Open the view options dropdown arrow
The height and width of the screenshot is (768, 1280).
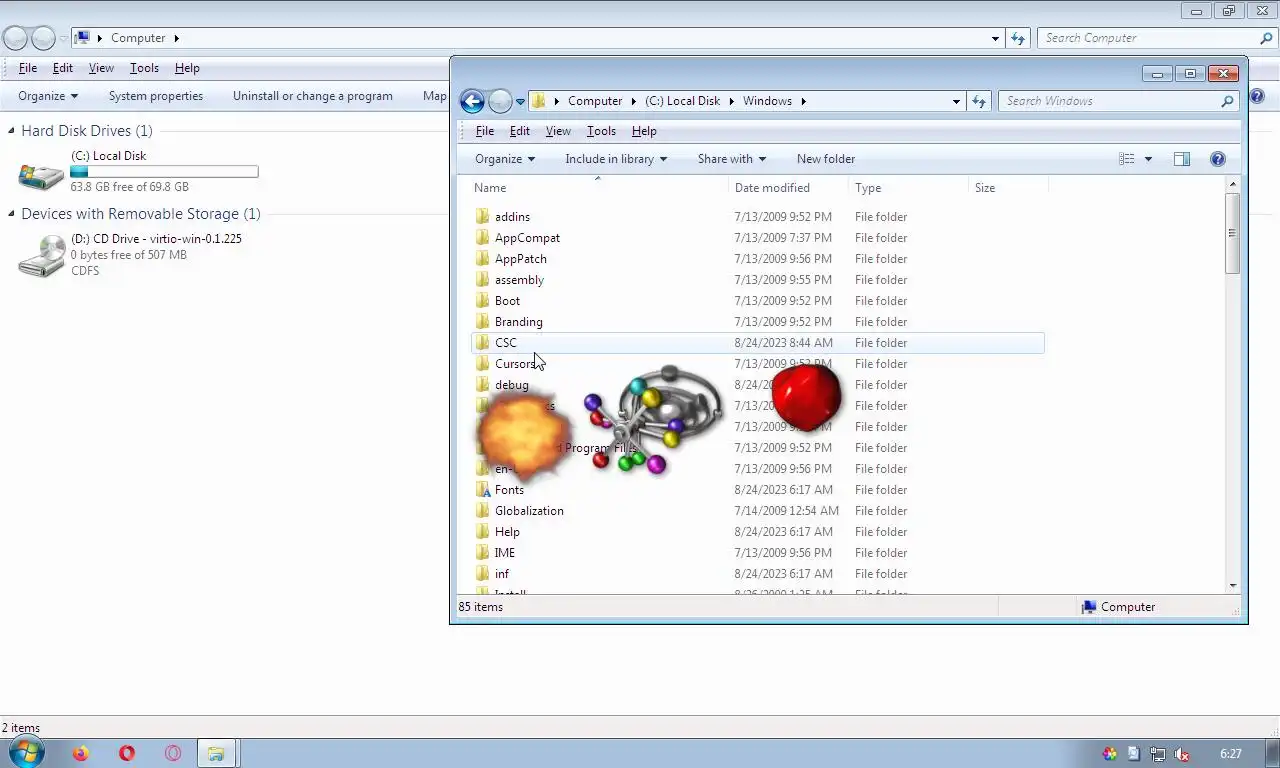1148,159
